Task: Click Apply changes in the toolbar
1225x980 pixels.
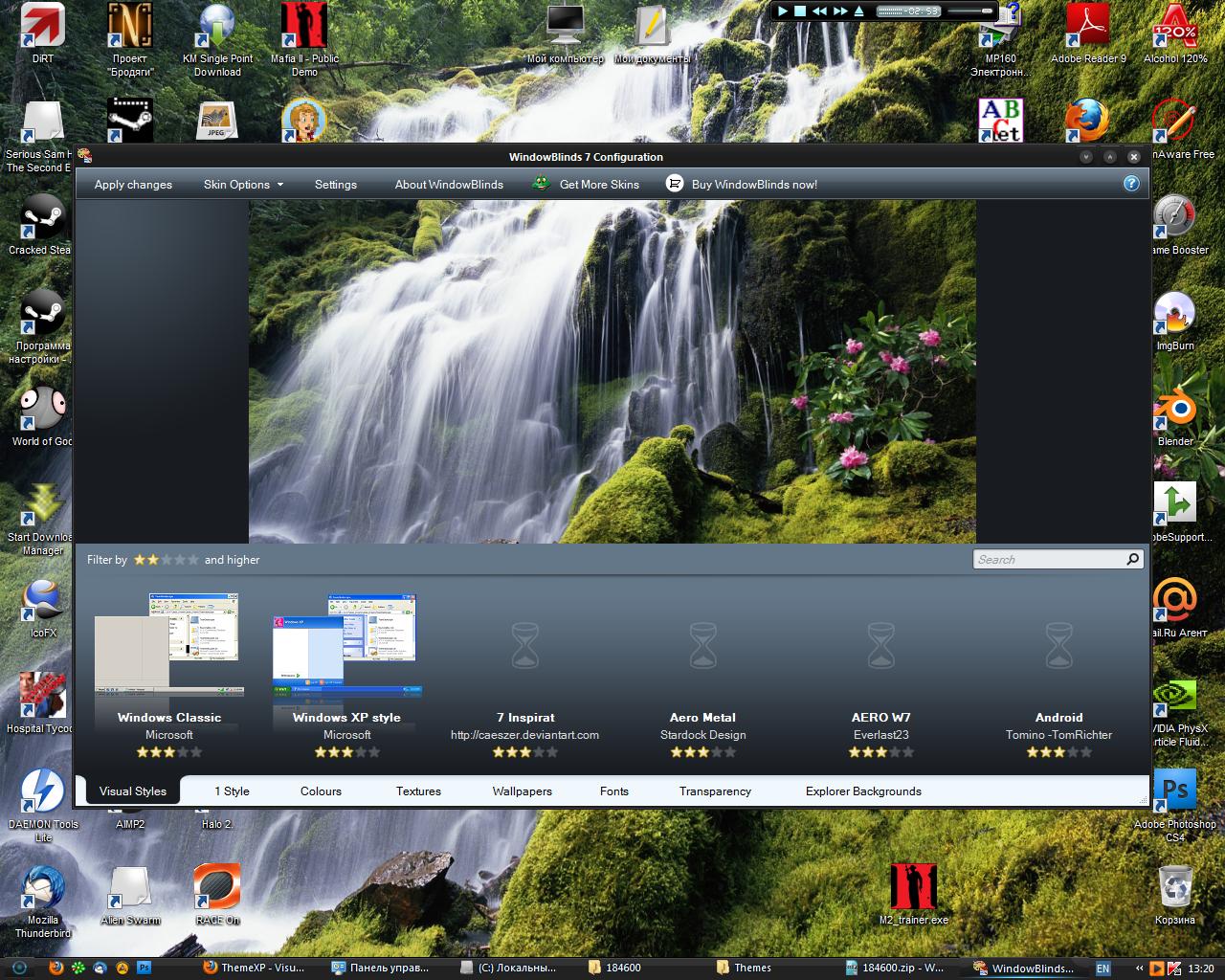Action: pyautogui.click(x=133, y=184)
